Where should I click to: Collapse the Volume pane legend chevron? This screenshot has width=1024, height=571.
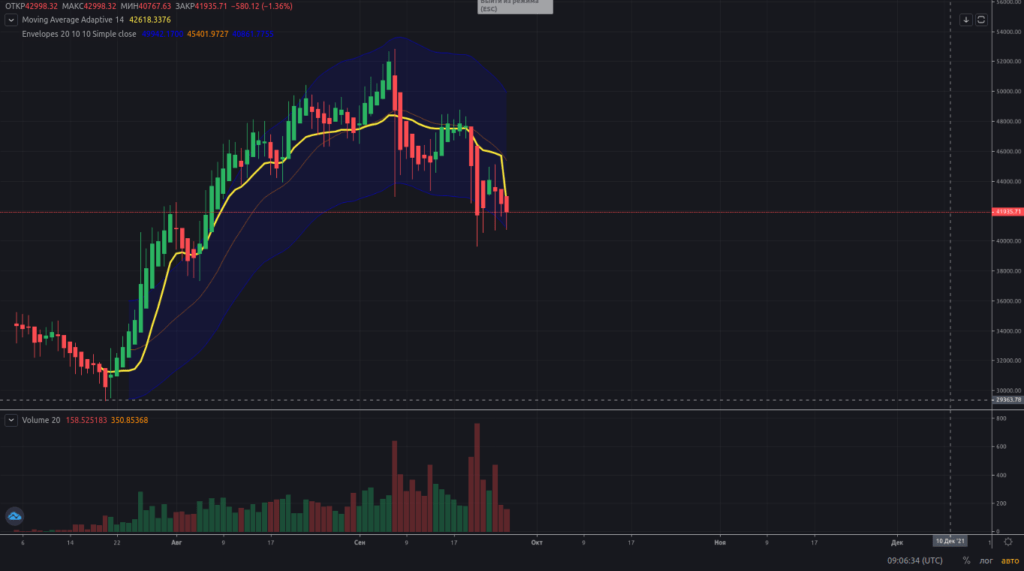[11, 420]
